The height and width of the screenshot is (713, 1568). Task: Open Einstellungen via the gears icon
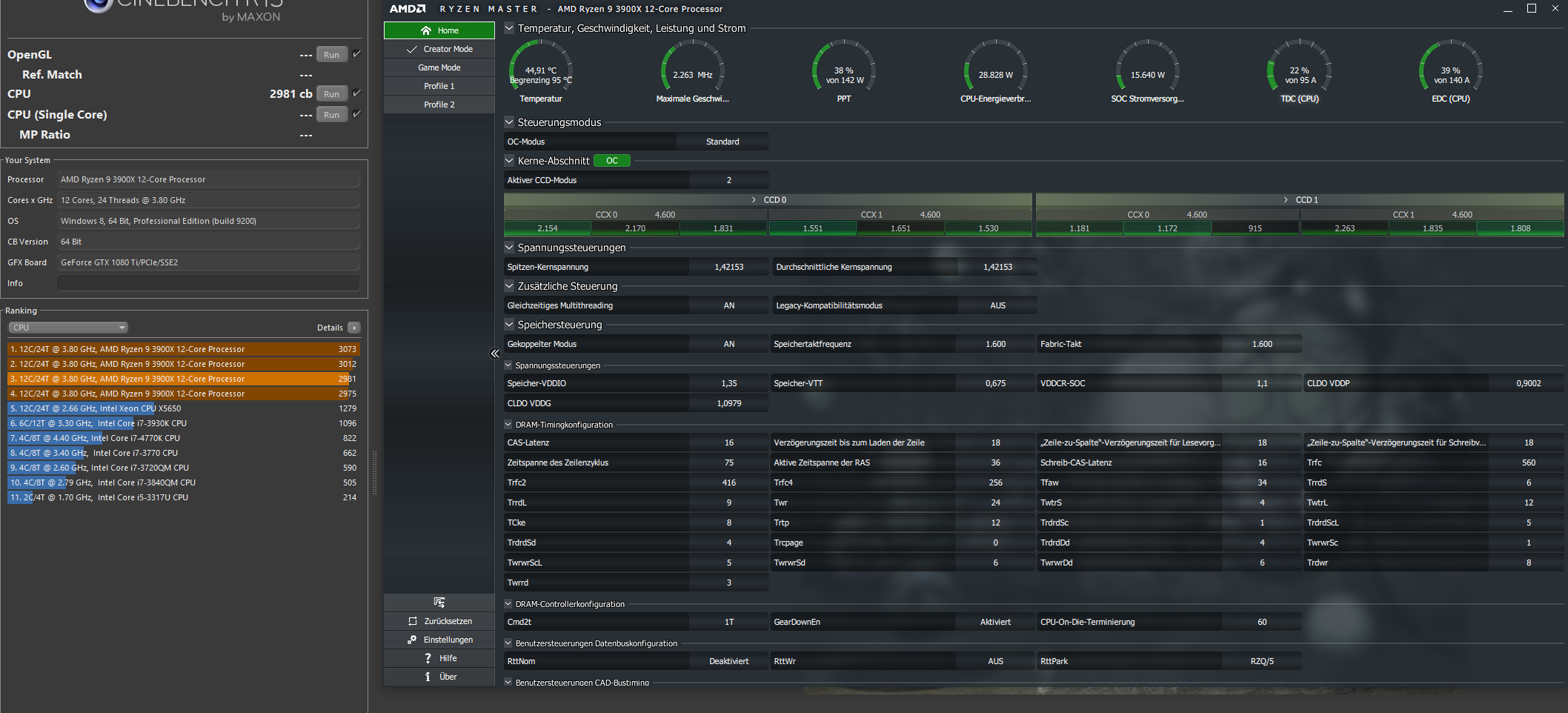pos(412,640)
